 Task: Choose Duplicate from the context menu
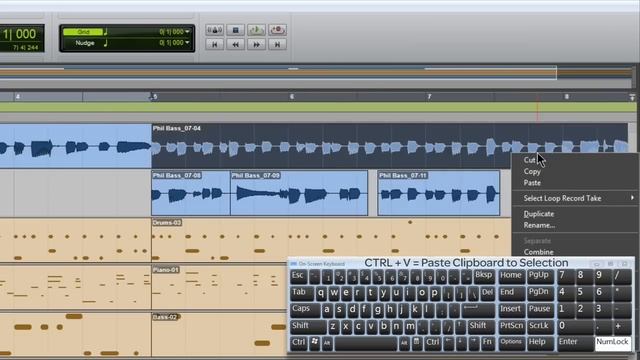pyautogui.click(x=539, y=214)
